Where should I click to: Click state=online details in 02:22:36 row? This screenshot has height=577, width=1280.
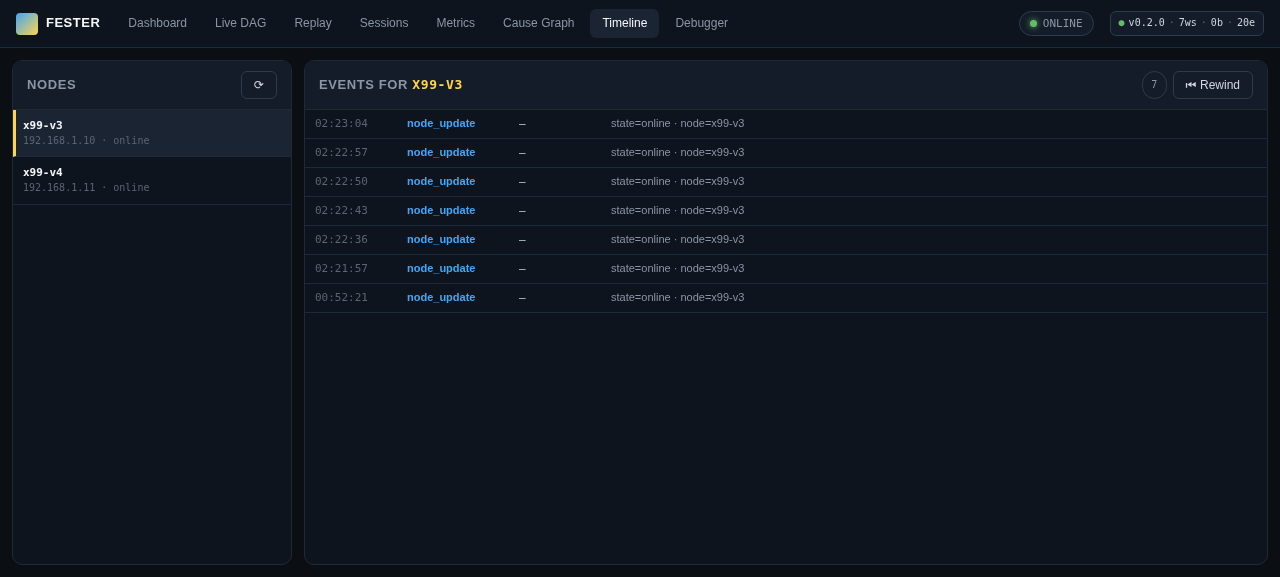coord(678,240)
